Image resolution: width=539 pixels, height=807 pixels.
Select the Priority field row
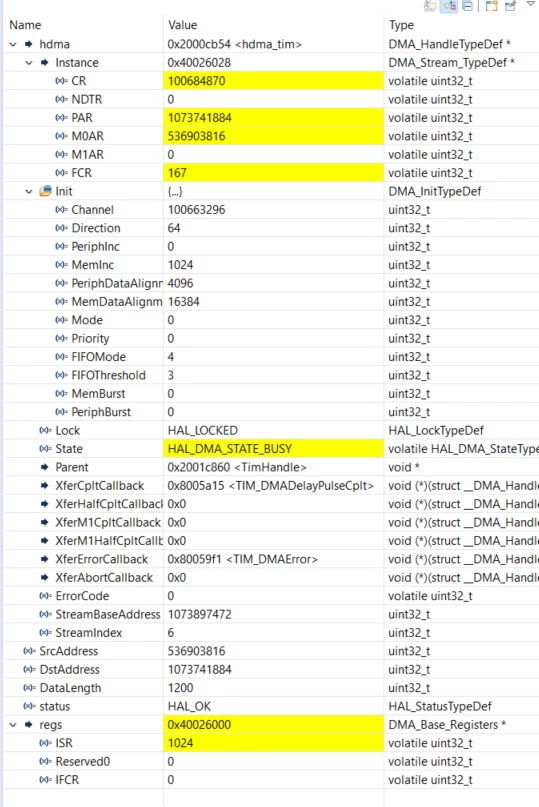click(271, 339)
